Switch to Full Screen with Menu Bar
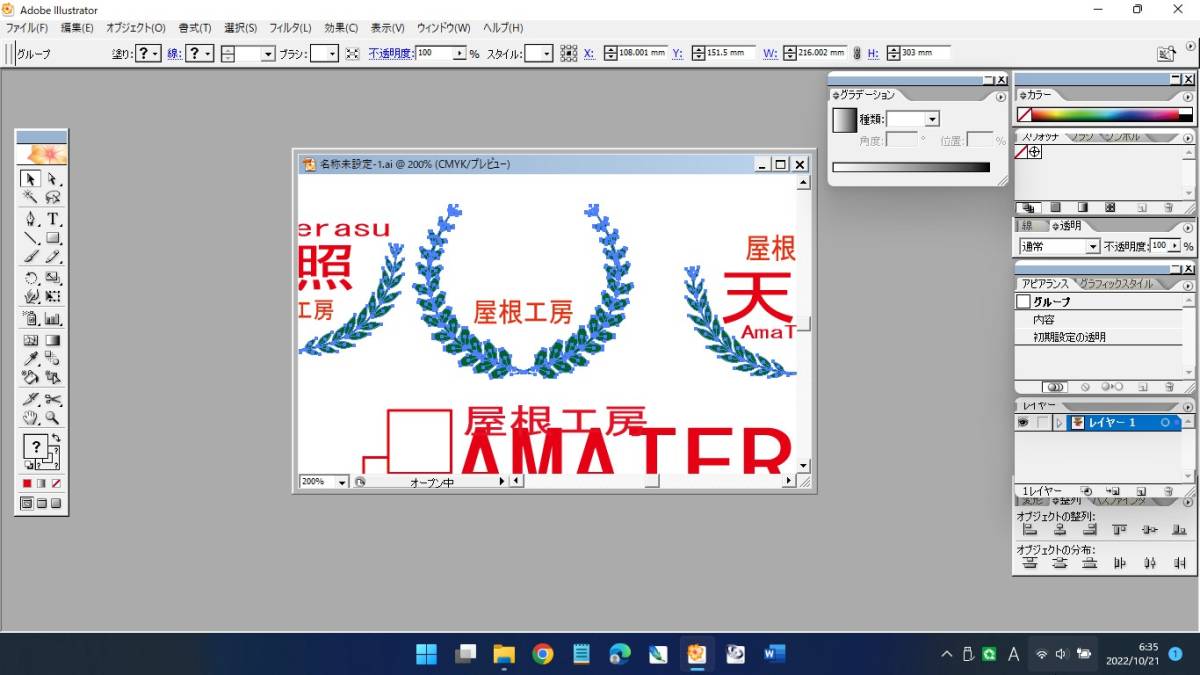The height and width of the screenshot is (675, 1200). click(41, 503)
